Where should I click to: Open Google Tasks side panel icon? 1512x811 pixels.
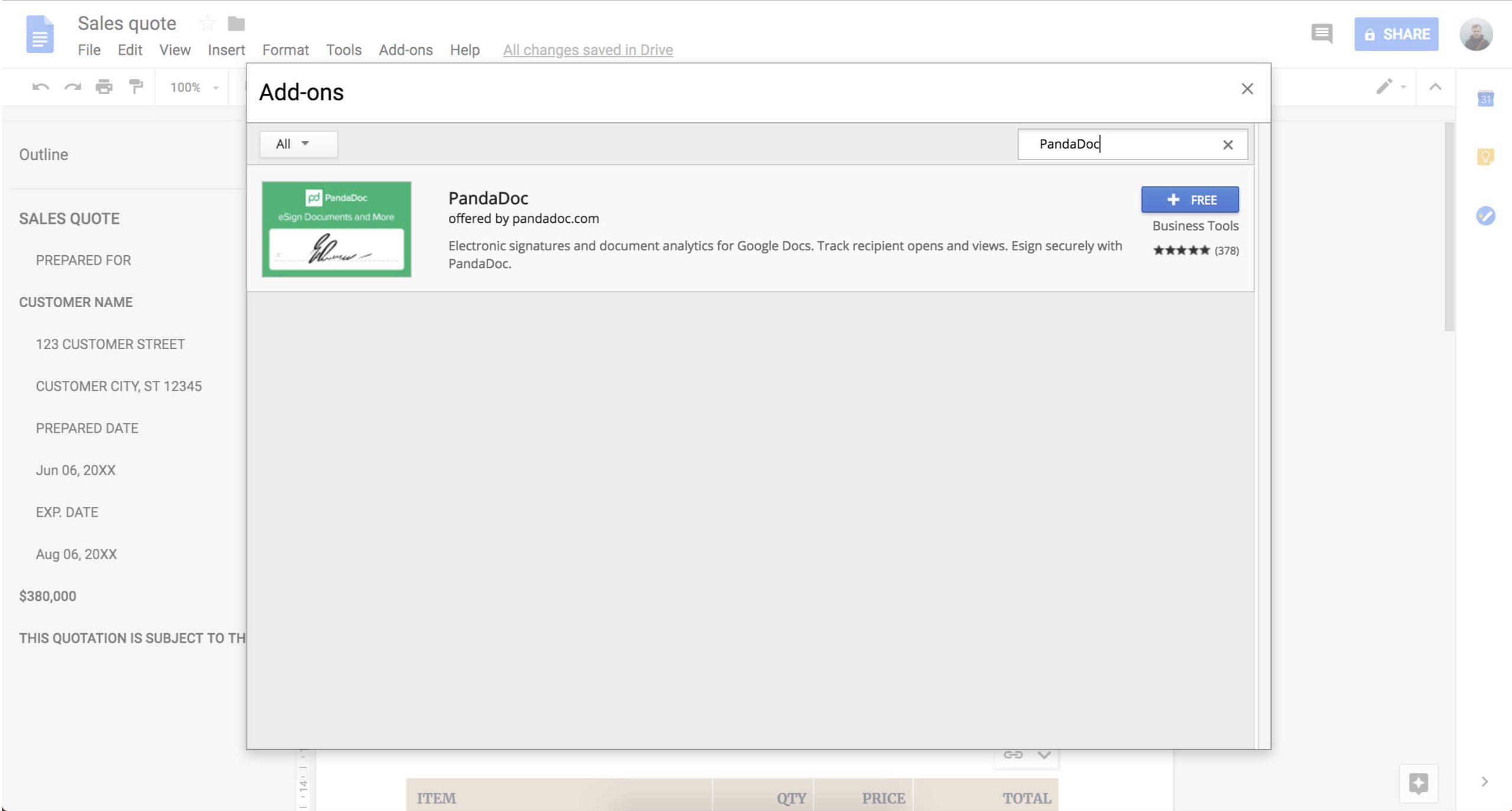tap(1485, 216)
